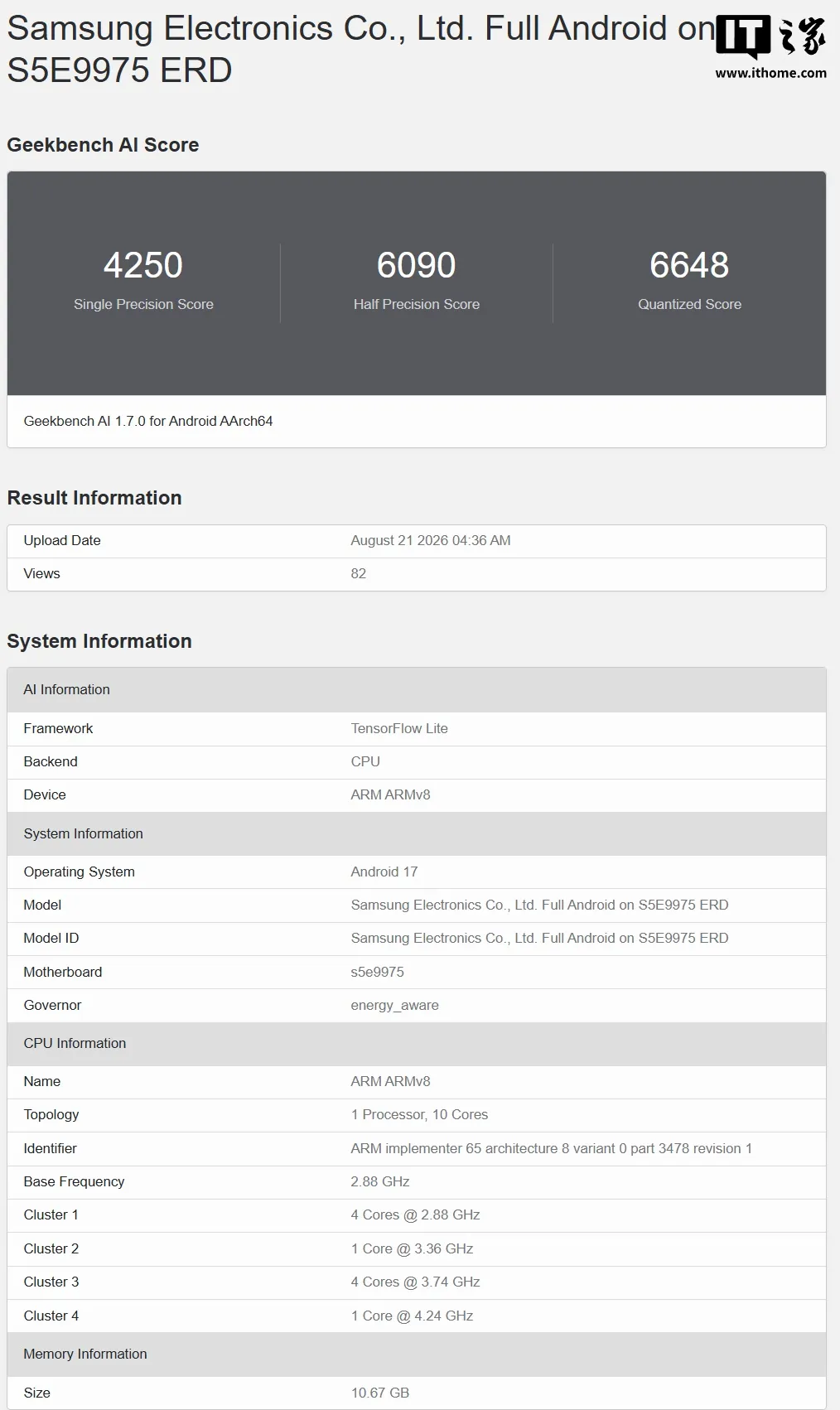Click the Memory Information section header

pyautogui.click(x=417, y=1354)
